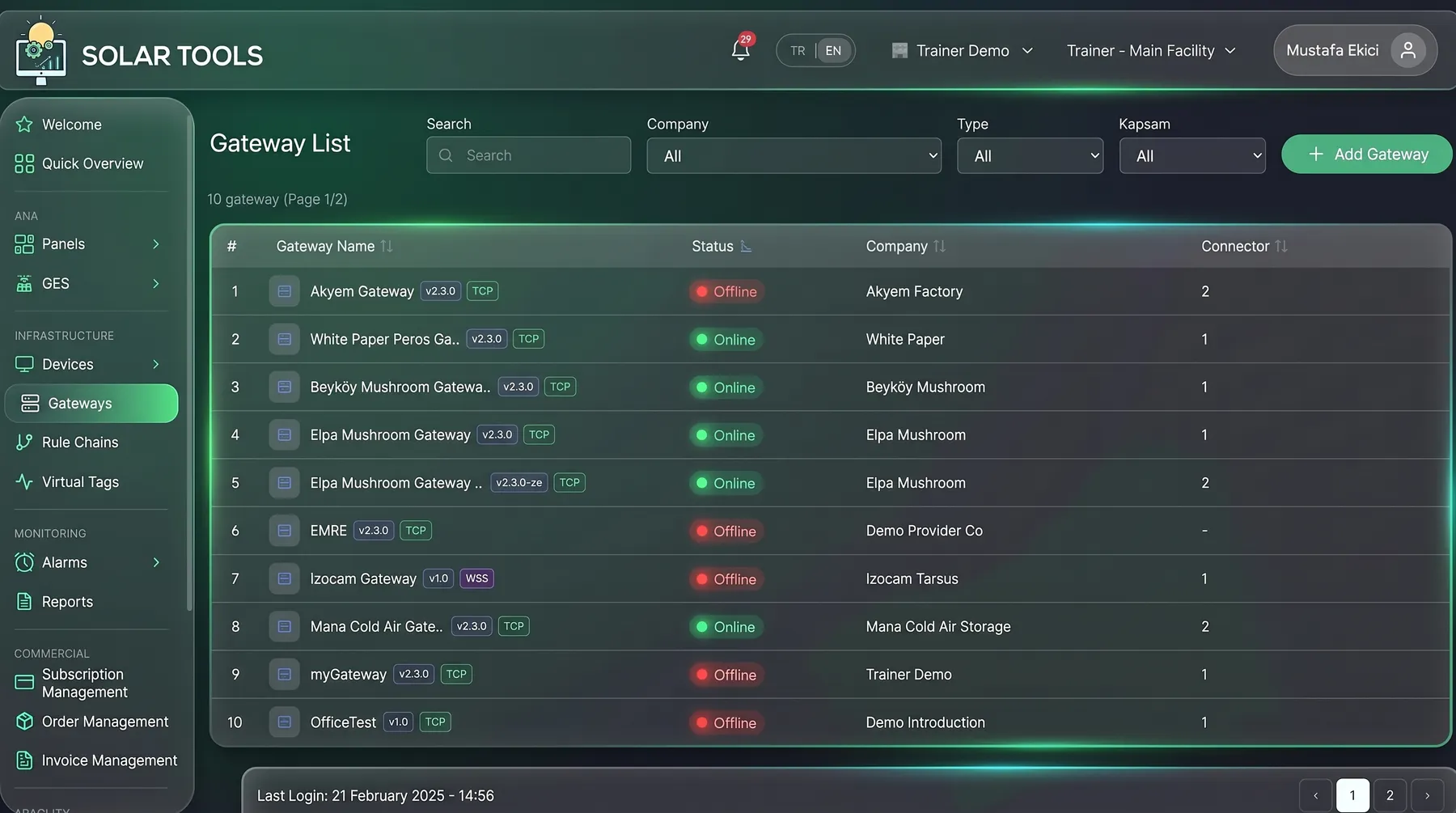Viewport: 1456px width, 813px height.
Task: Open Order Management in the sidebar
Action: pyautogui.click(x=91, y=722)
